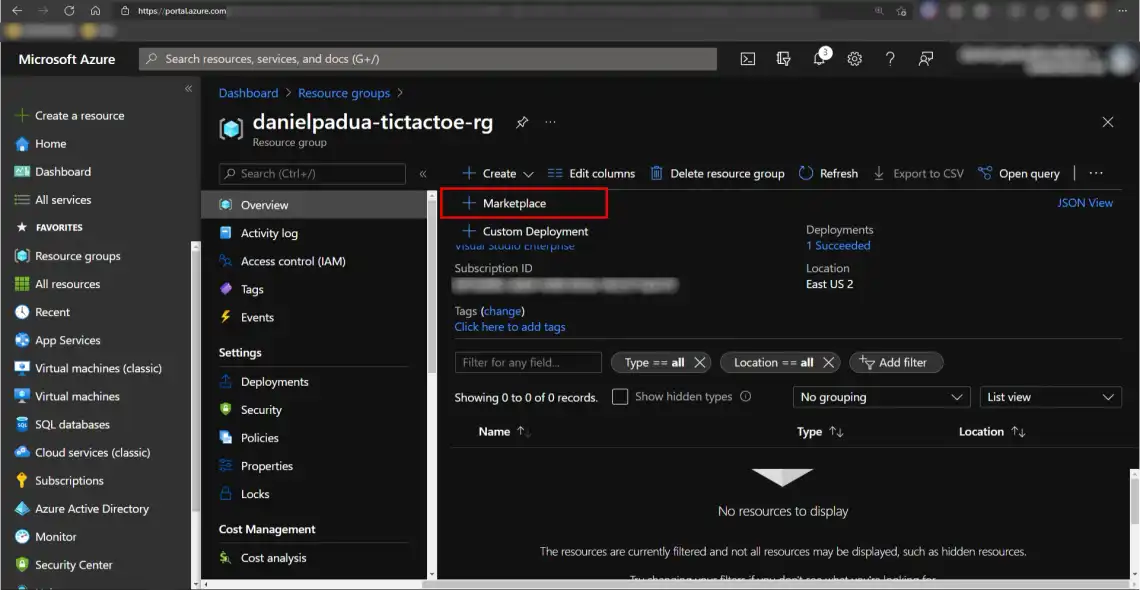Expand the No grouping dropdown
This screenshot has height=590, width=1140.
(881, 397)
